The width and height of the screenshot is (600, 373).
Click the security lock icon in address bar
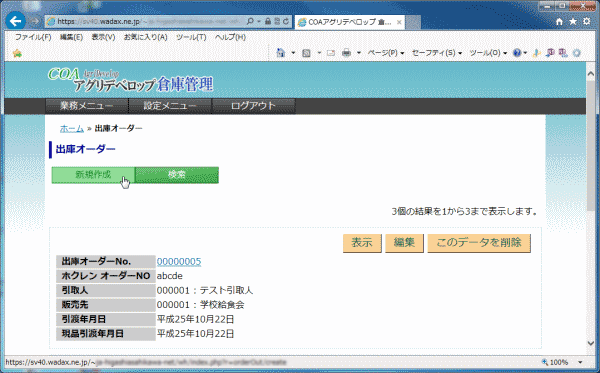268,21
